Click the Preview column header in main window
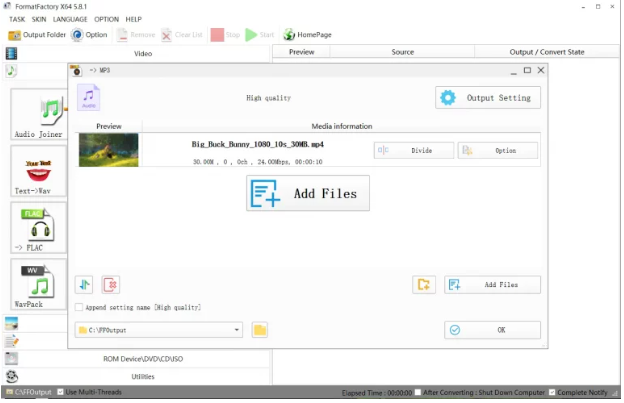 coord(301,52)
